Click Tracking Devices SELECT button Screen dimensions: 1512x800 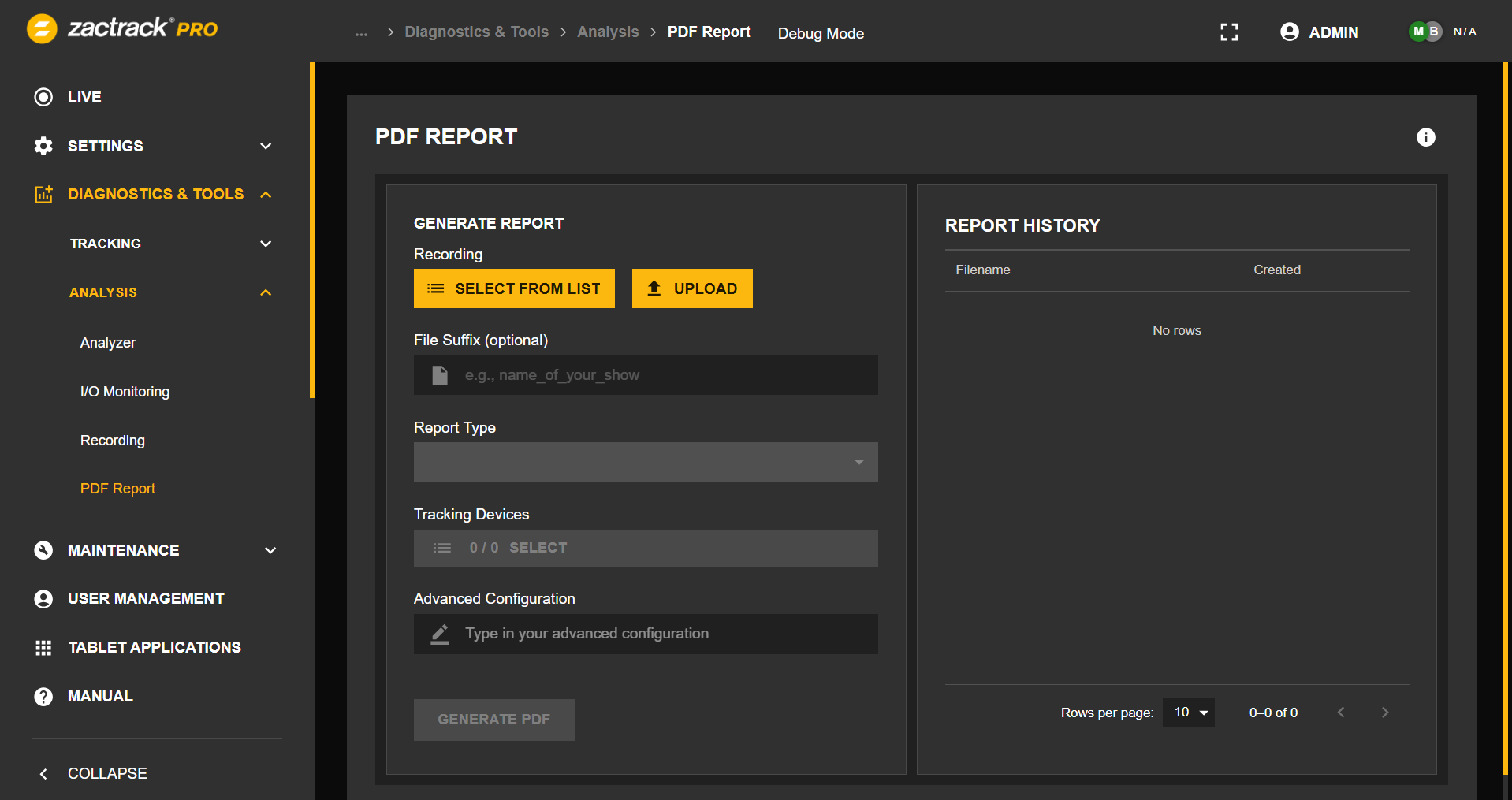[x=646, y=548]
